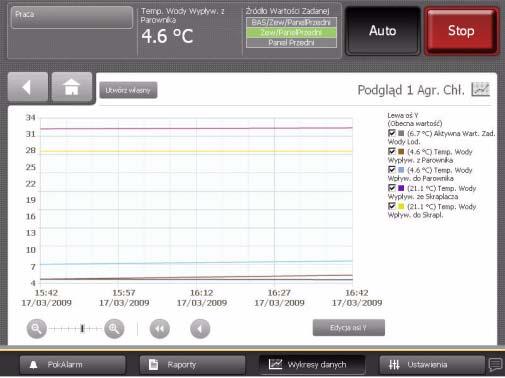Click the Lewa oś Y legend heading
The image size is (505, 378).
[x=403, y=115]
